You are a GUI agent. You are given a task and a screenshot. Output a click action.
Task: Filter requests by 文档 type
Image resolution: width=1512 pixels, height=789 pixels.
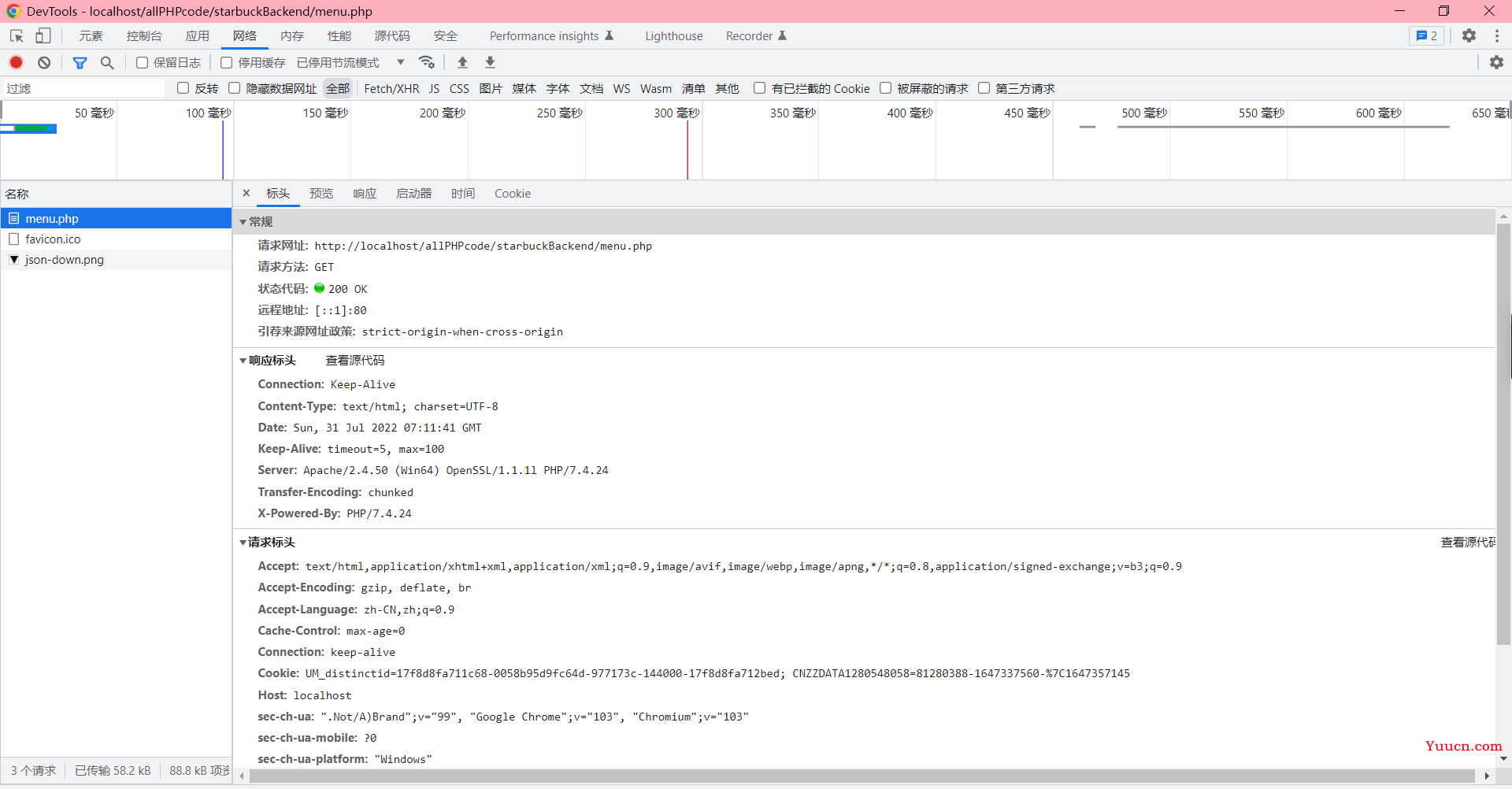[x=591, y=88]
